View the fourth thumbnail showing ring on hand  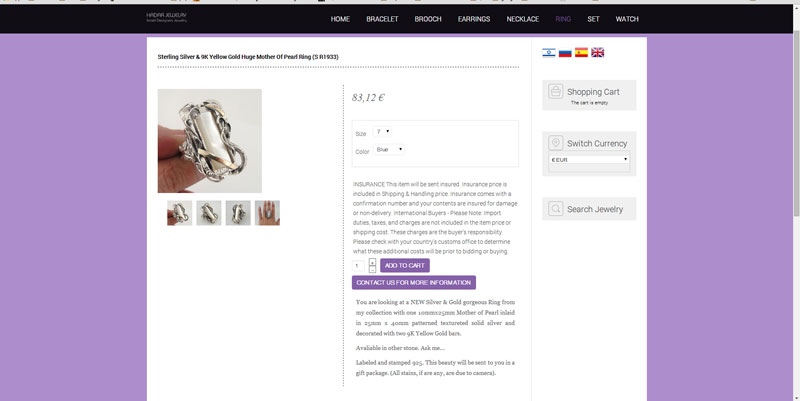tap(267, 212)
